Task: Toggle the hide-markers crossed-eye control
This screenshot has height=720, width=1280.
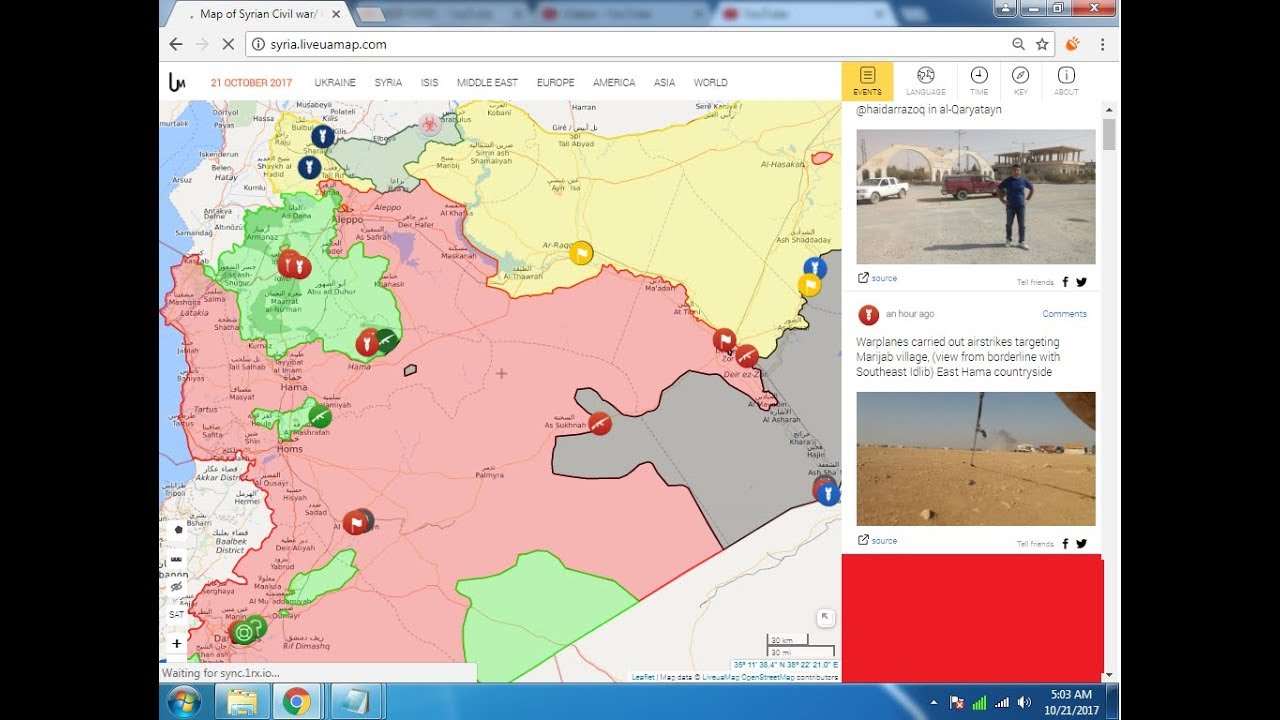Action: tap(178, 587)
